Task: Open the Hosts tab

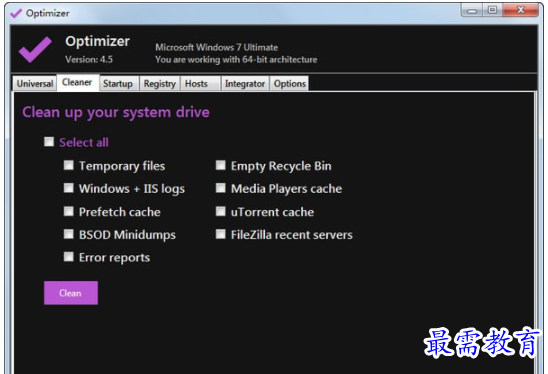Action: click(x=201, y=84)
